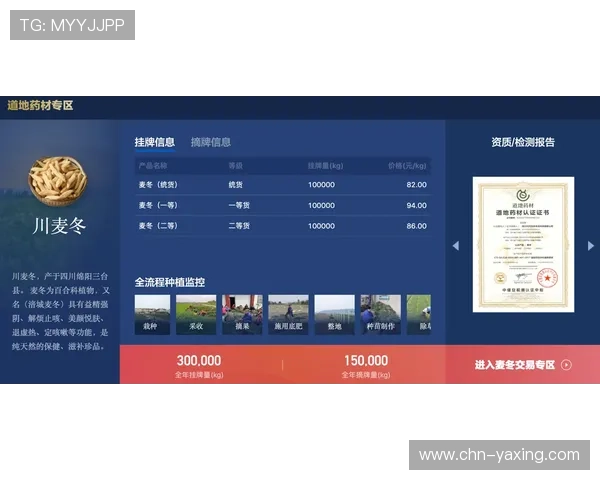Open the 进入麦冬交易专区 link
600x480 pixels.
click(515, 365)
